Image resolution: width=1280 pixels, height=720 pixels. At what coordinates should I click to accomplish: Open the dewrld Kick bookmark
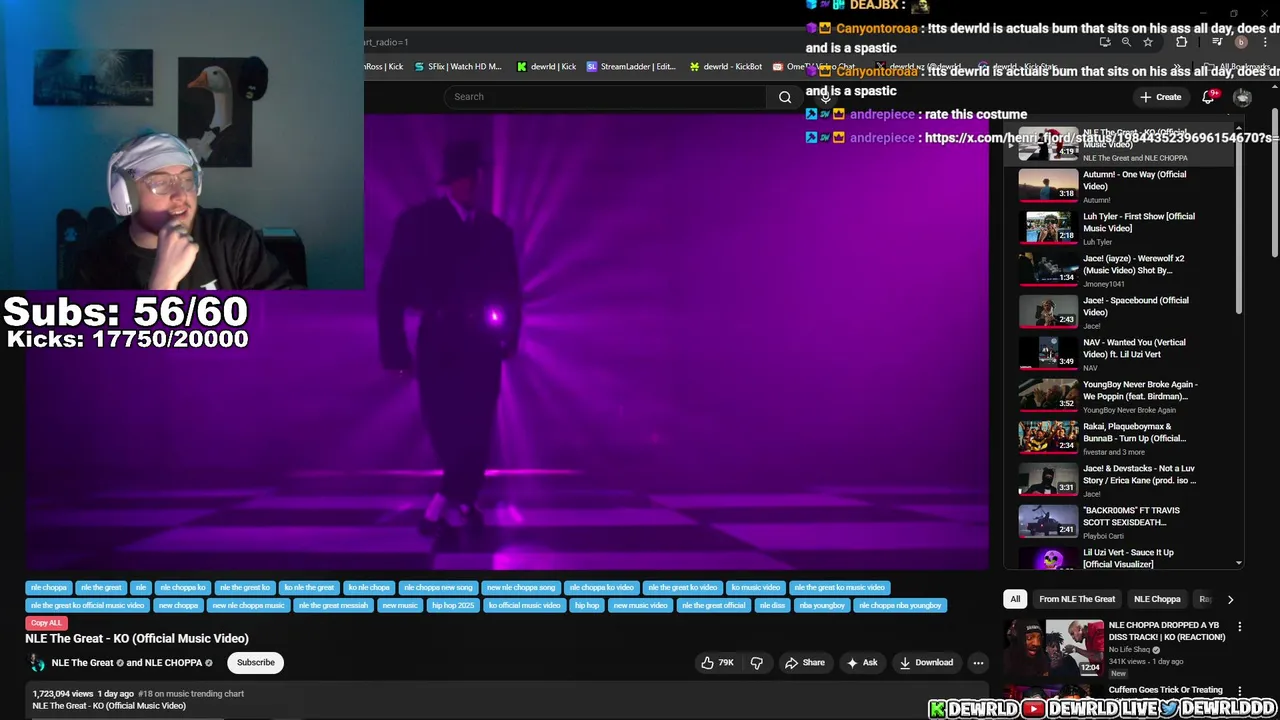546,67
